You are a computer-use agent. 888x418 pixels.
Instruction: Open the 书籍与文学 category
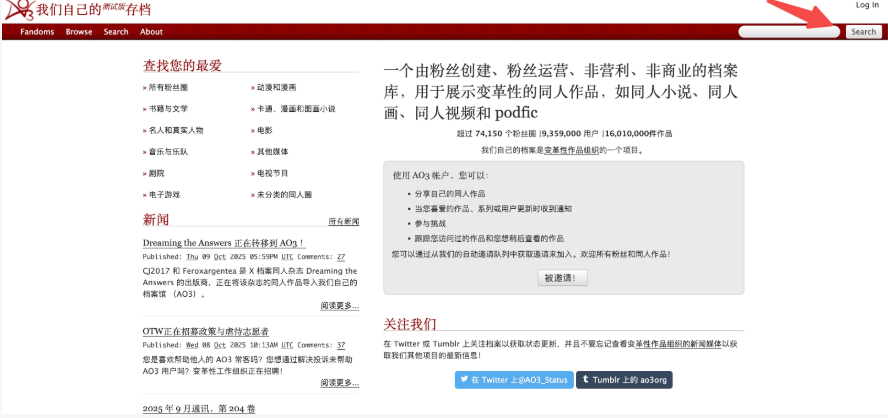tap(168, 109)
